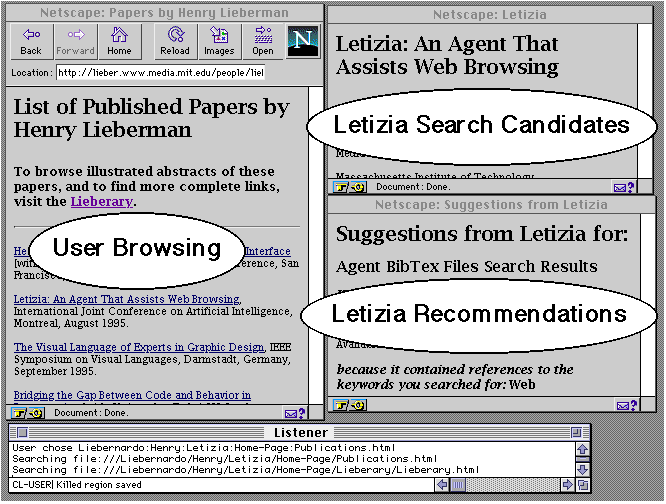Open the Lieberary link
This screenshot has width=666, height=504.
(x=101, y=202)
